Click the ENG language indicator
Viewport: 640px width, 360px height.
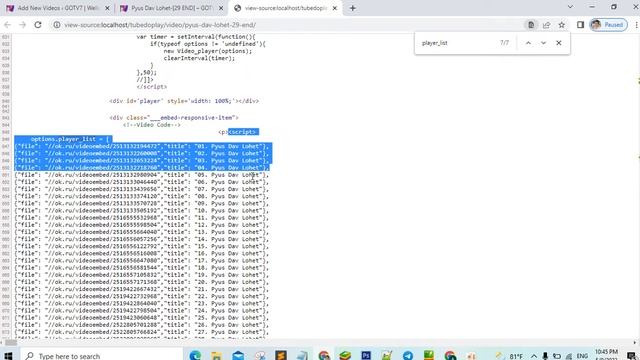tap(582, 356)
